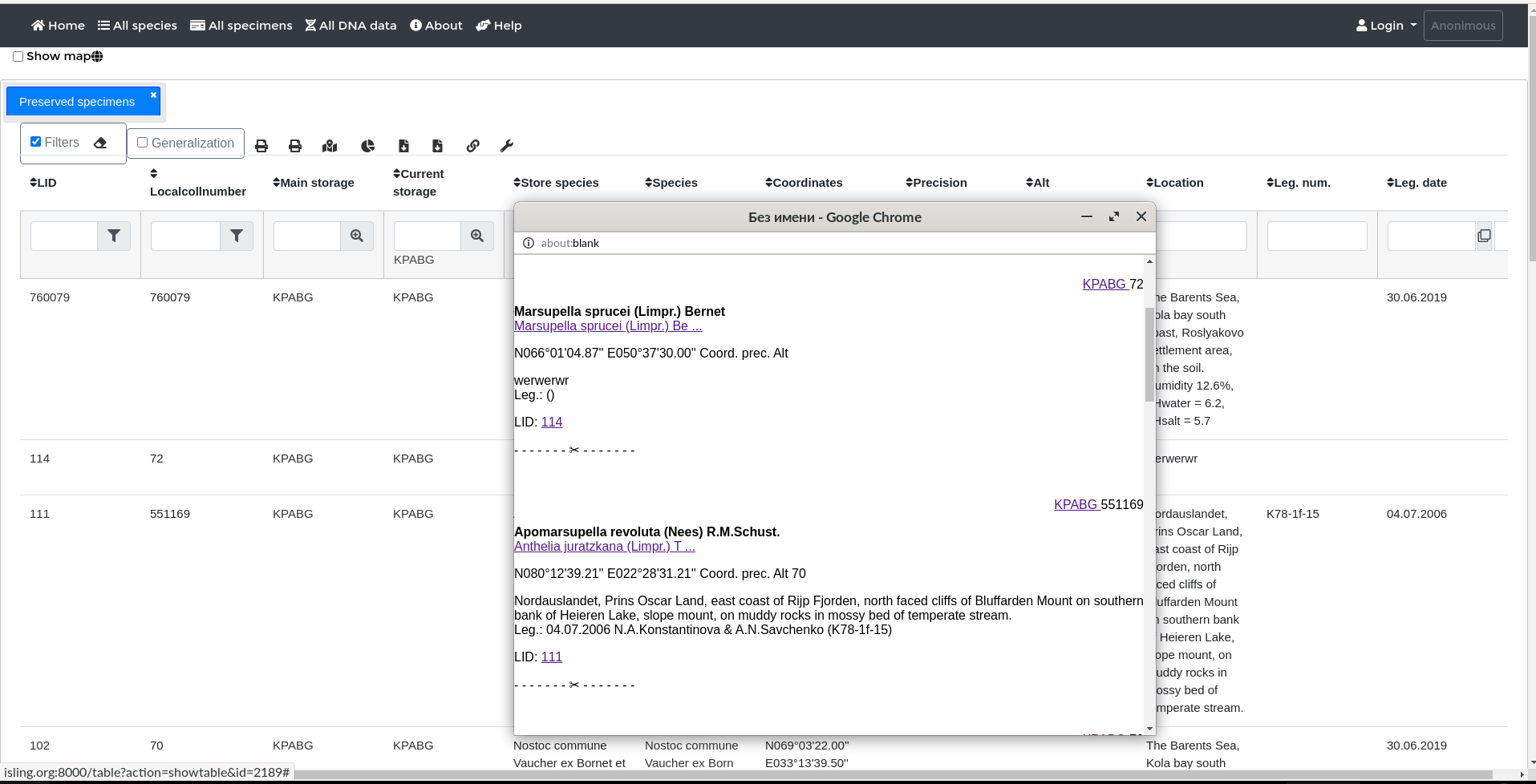The height and width of the screenshot is (784, 1536).
Task: Click the copy icon beside Leg. date field
Action: click(1484, 236)
